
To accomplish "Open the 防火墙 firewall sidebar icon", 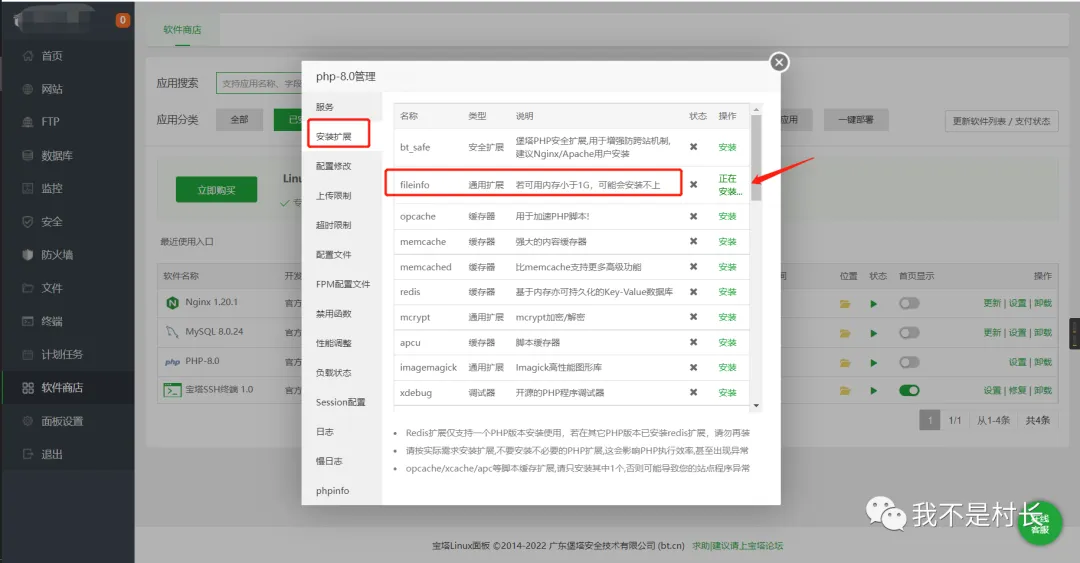I will (27, 255).
